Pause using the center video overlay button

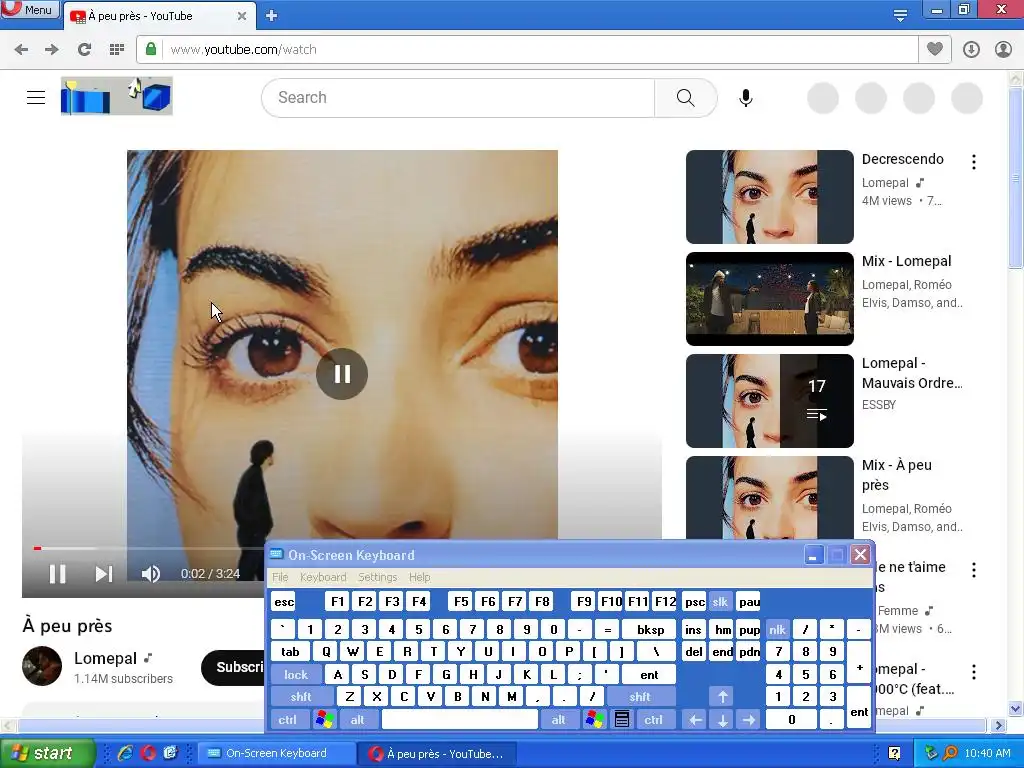[x=342, y=374]
